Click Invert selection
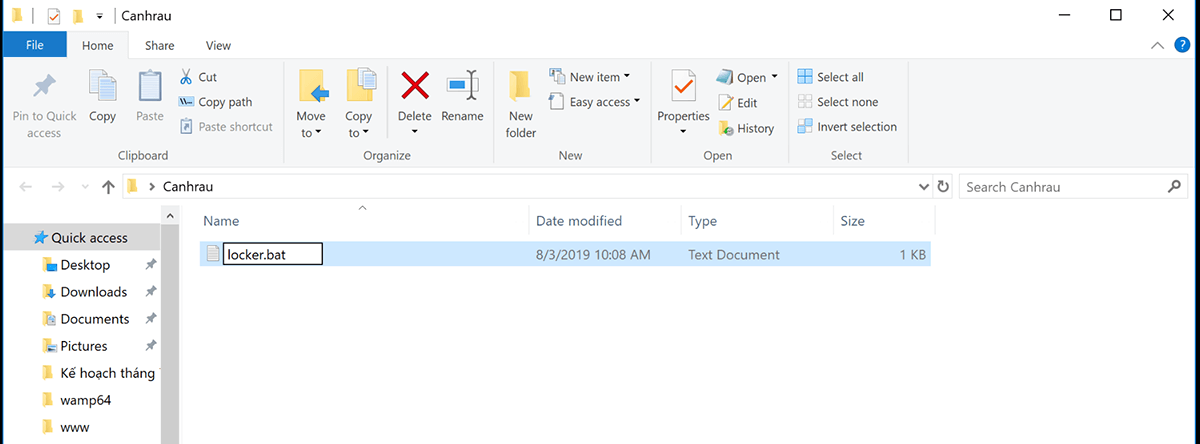The image size is (1200, 444). [x=846, y=127]
